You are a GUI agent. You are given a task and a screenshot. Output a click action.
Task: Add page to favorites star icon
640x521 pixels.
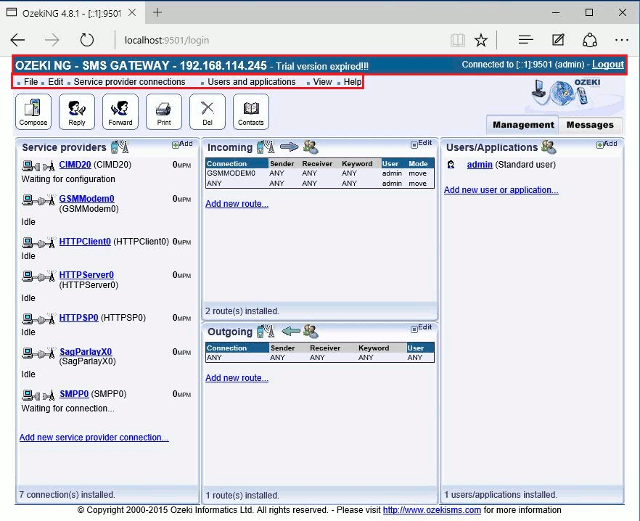pos(481,40)
